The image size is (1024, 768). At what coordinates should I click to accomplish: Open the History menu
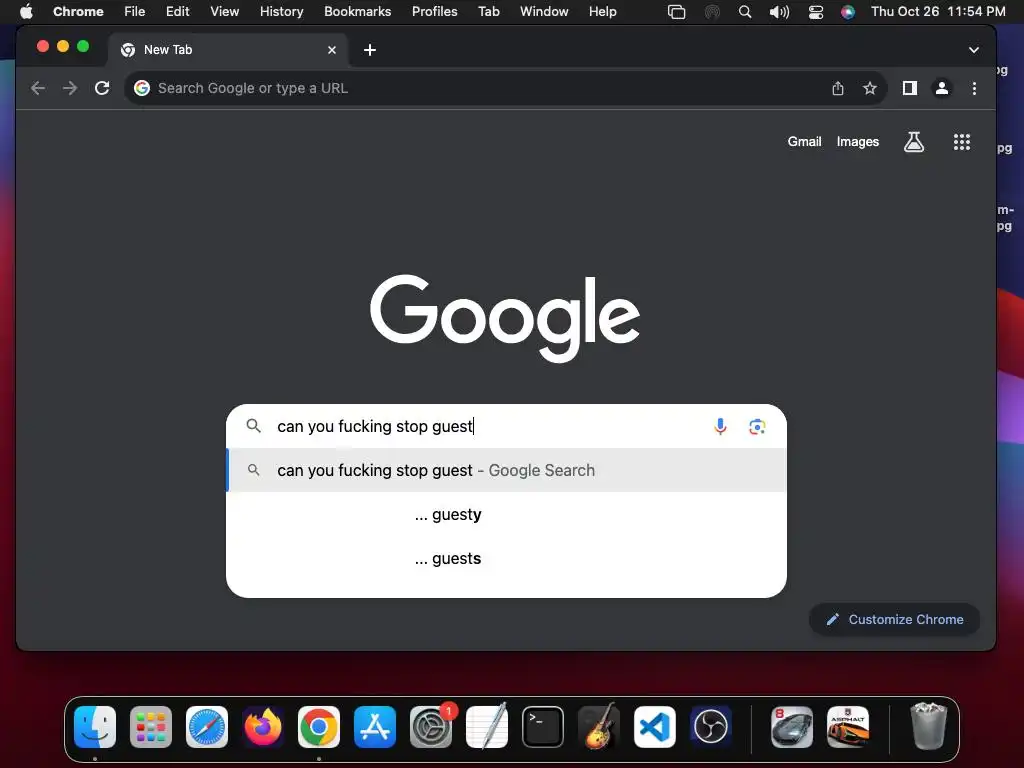coord(281,12)
